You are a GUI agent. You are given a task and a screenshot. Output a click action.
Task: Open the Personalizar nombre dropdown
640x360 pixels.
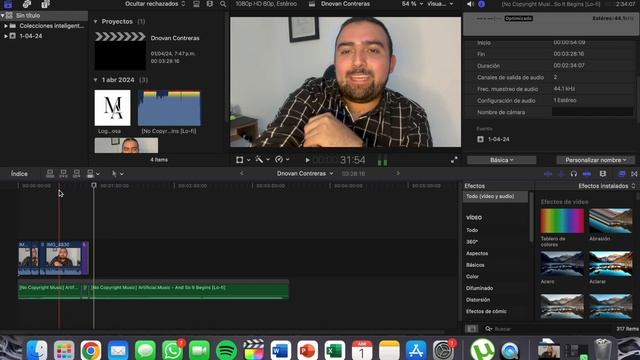596,160
